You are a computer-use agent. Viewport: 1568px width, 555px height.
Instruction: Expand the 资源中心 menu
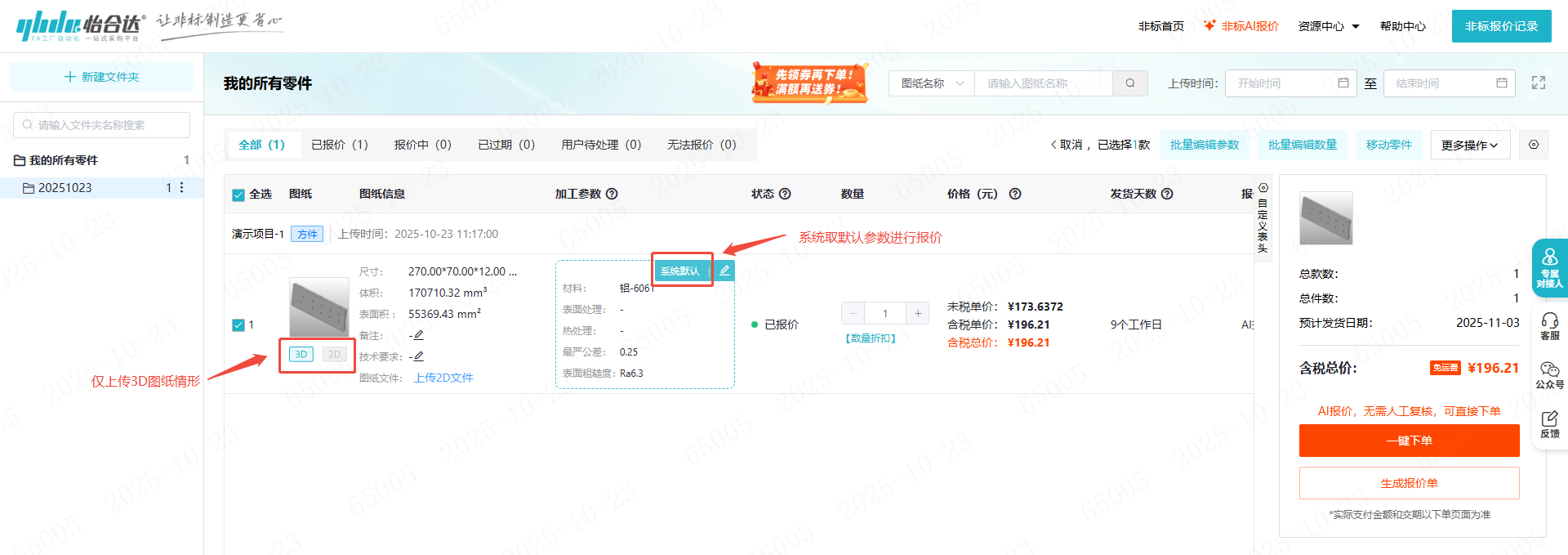click(1329, 26)
